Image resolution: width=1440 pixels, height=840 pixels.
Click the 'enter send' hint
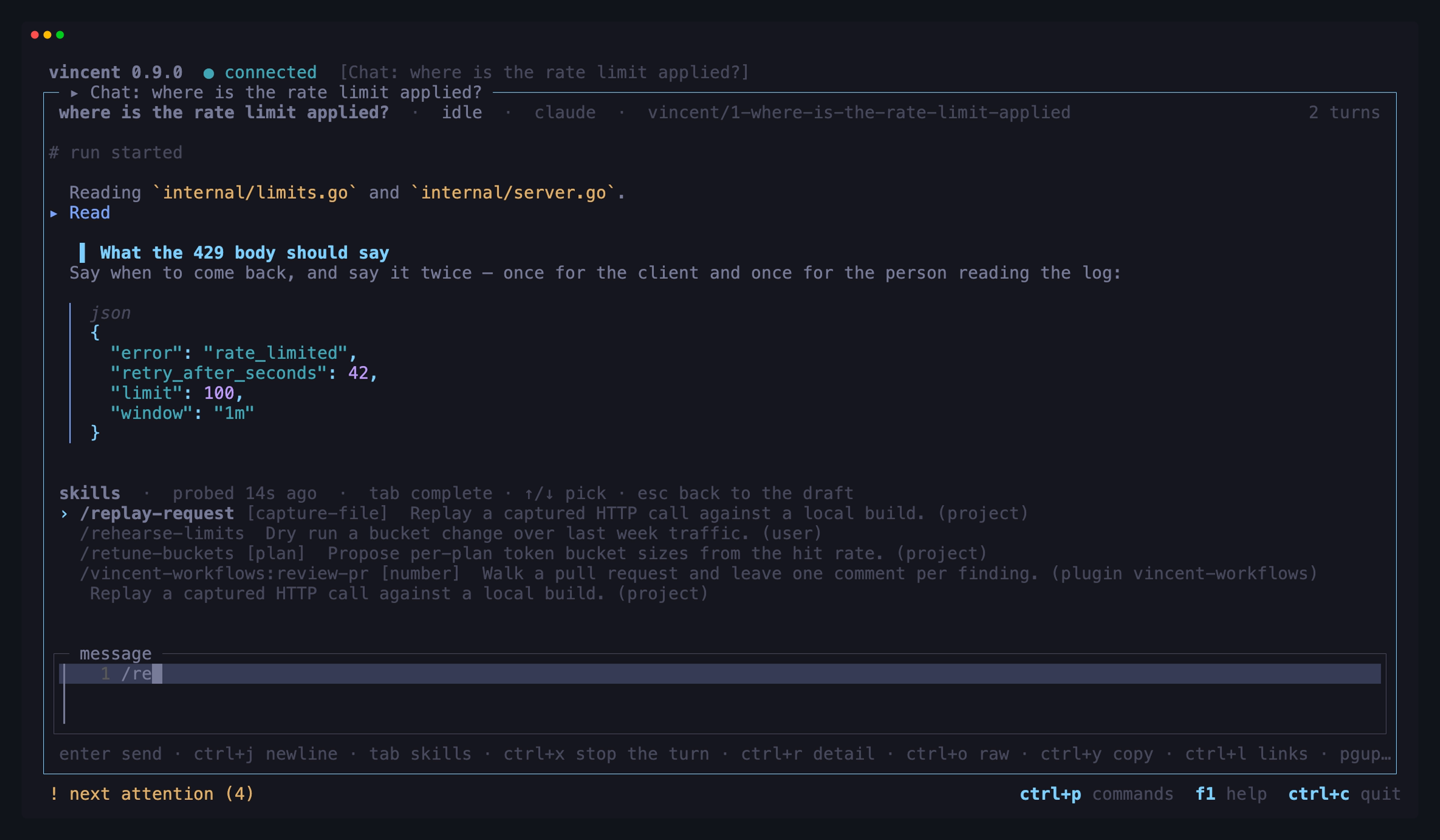point(110,754)
